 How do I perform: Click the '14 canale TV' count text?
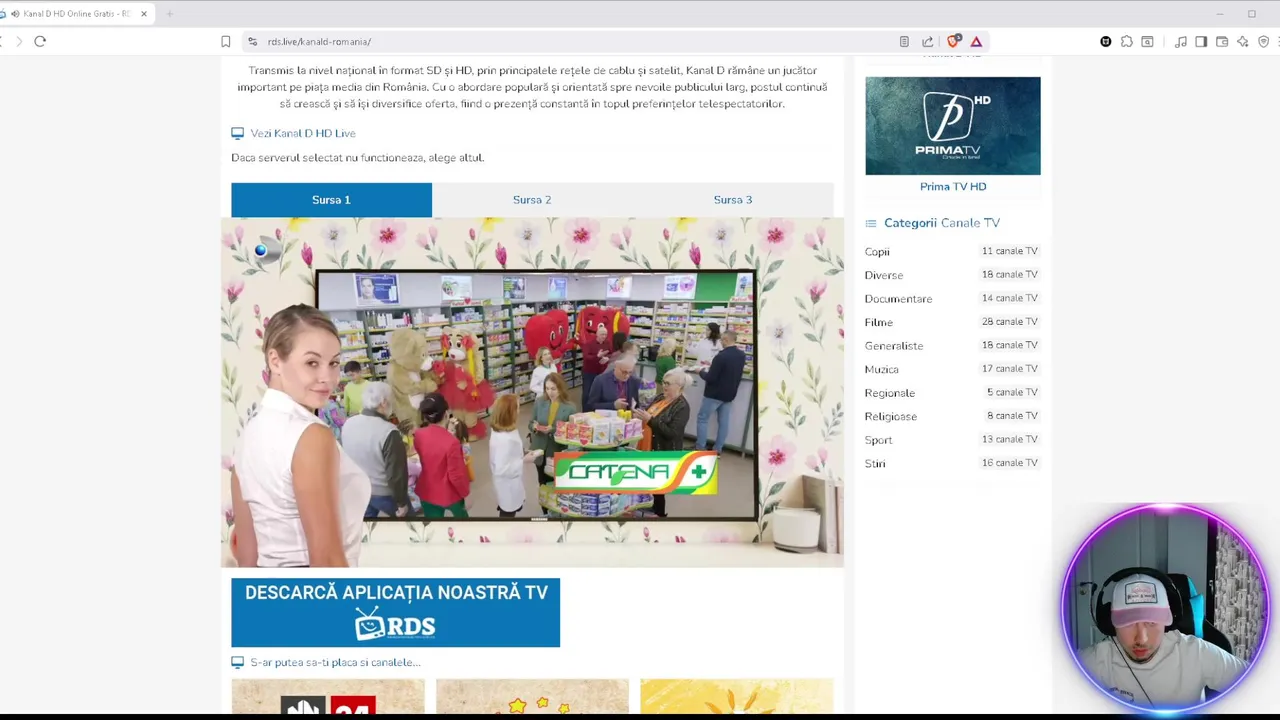pyautogui.click(x=1010, y=298)
